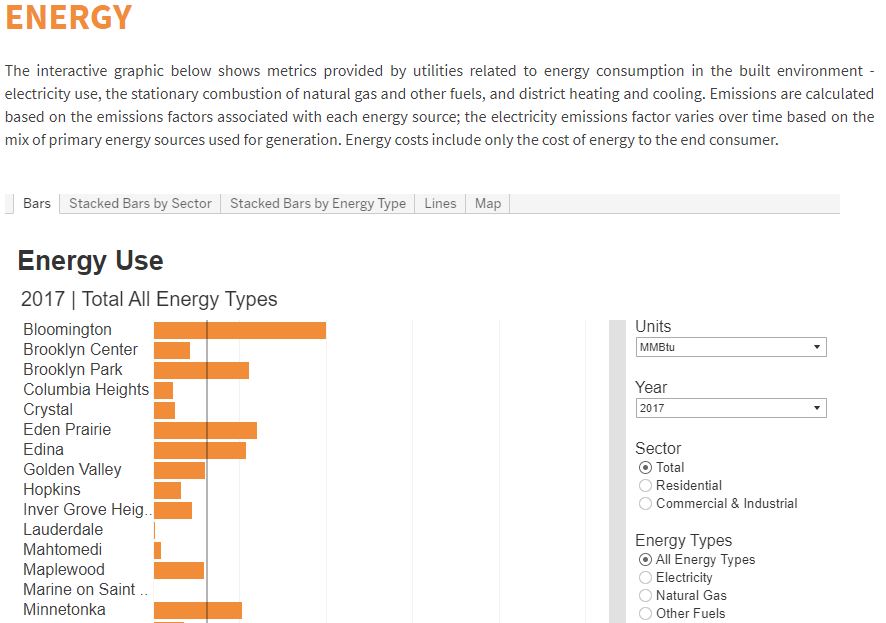
Task: Select the Residential sector radio button
Action: point(644,484)
